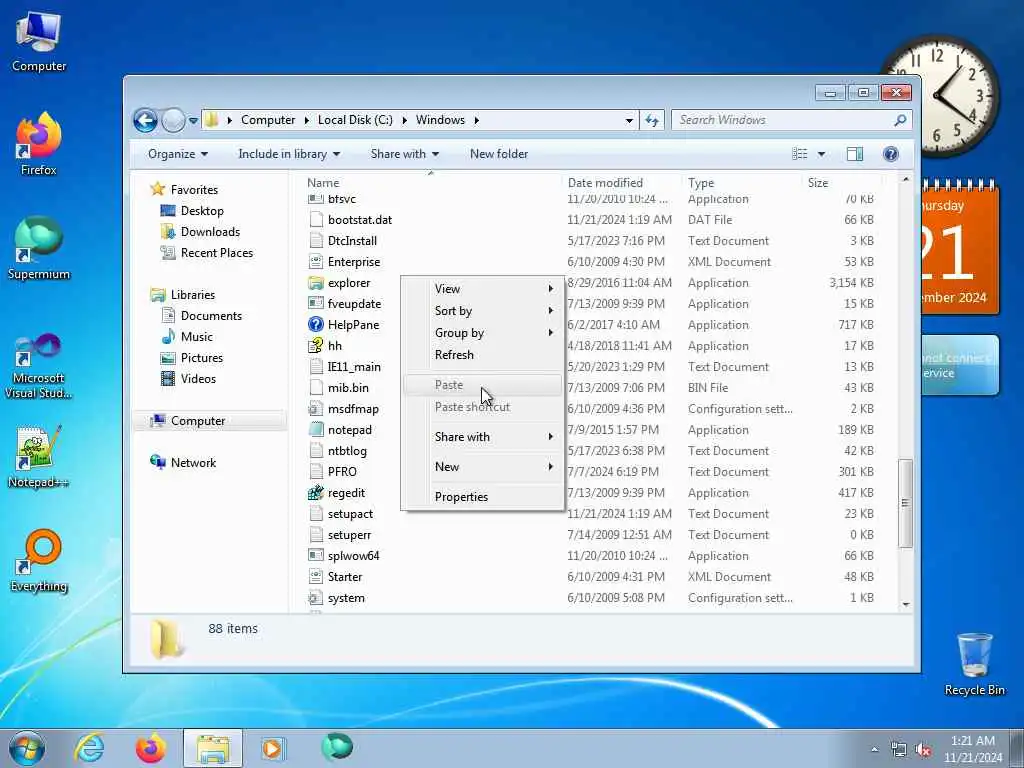Click the refresh address bar button
The height and width of the screenshot is (768, 1024).
(x=652, y=120)
